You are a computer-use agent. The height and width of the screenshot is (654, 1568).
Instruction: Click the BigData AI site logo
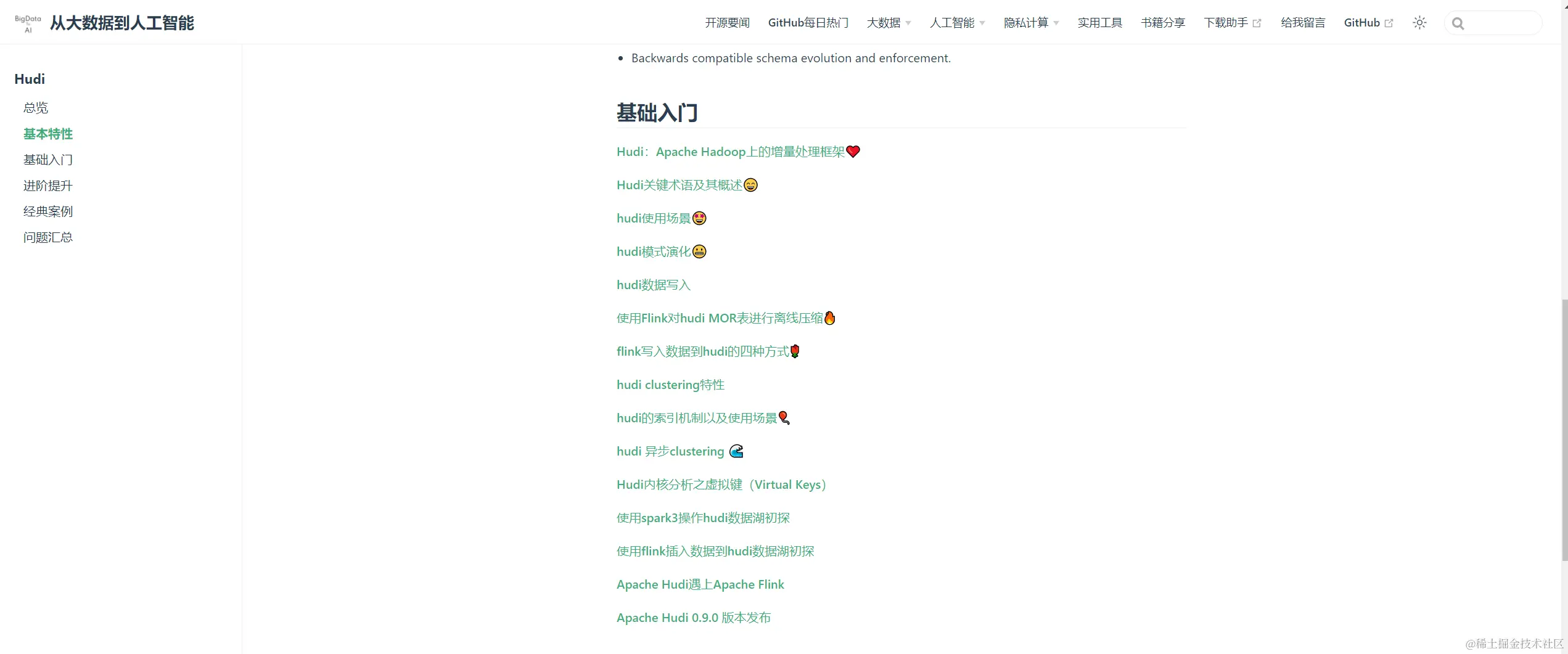(x=28, y=23)
